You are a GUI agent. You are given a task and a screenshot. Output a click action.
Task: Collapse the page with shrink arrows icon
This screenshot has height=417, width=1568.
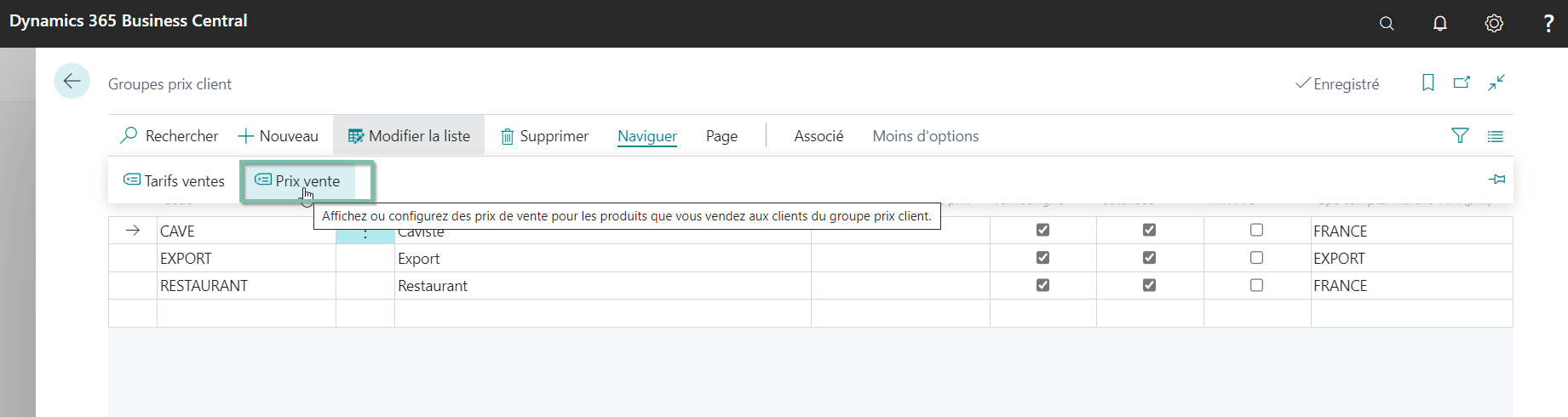coord(1496,83)
